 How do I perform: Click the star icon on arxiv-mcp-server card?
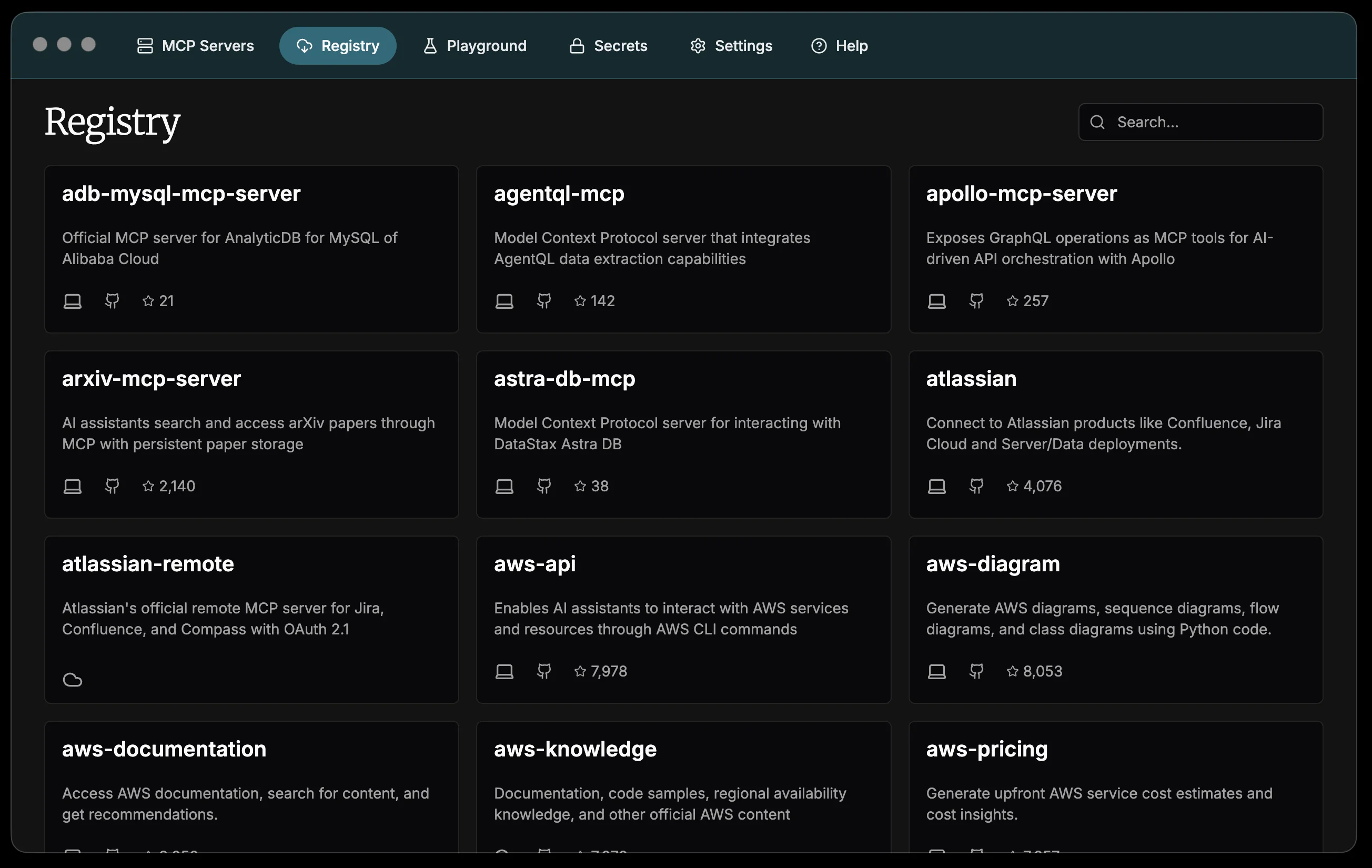[x=148, y=486]
